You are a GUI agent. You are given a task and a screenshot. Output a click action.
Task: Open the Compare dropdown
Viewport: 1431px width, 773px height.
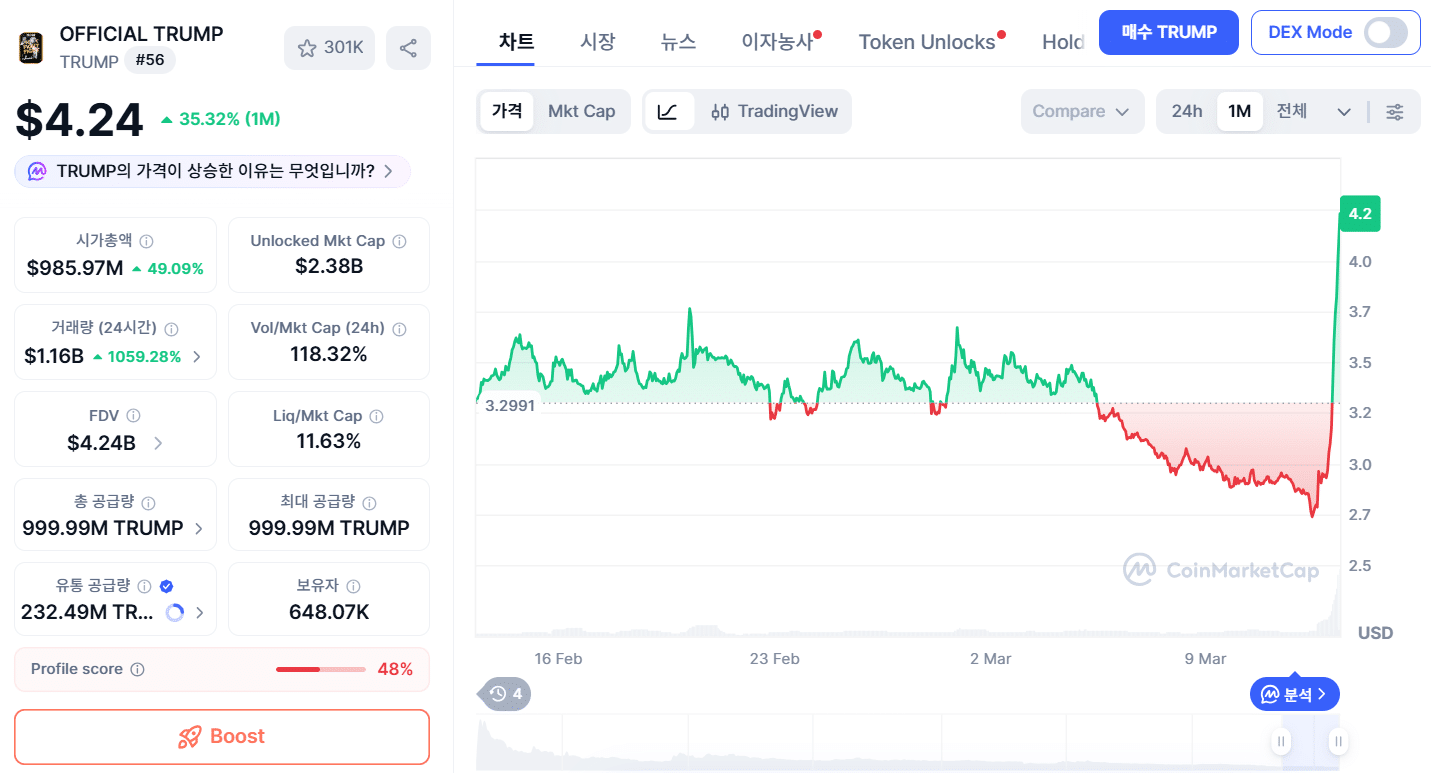(x=1081, y=111)
